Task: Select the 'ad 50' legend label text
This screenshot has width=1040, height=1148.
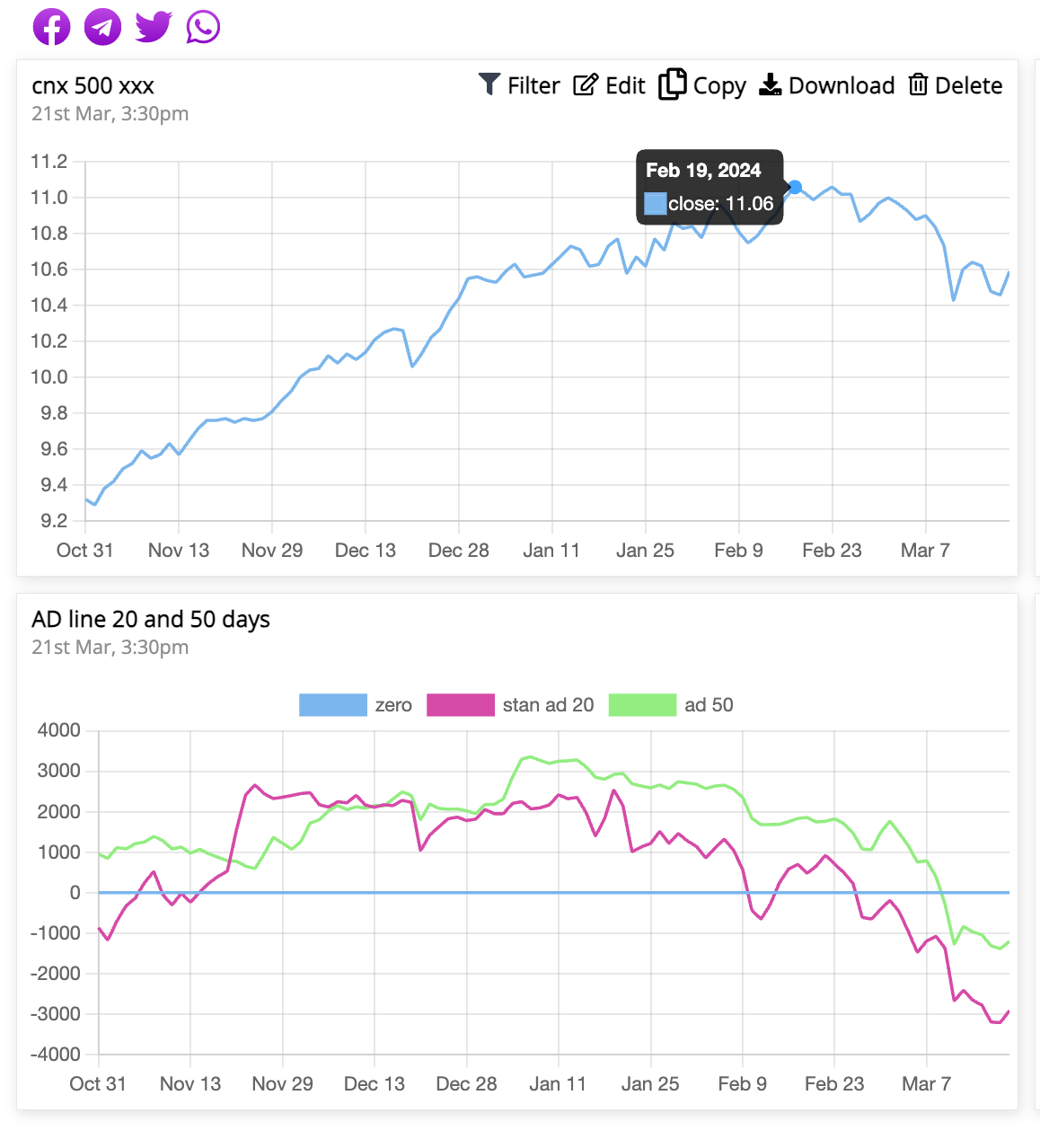Action: click(x=709, y=704)
